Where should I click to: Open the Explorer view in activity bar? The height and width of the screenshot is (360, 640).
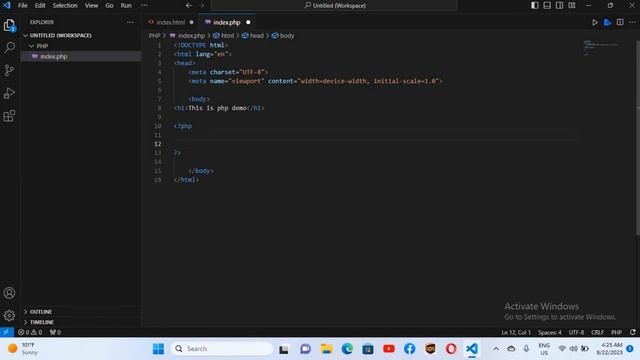coord(9,26)
